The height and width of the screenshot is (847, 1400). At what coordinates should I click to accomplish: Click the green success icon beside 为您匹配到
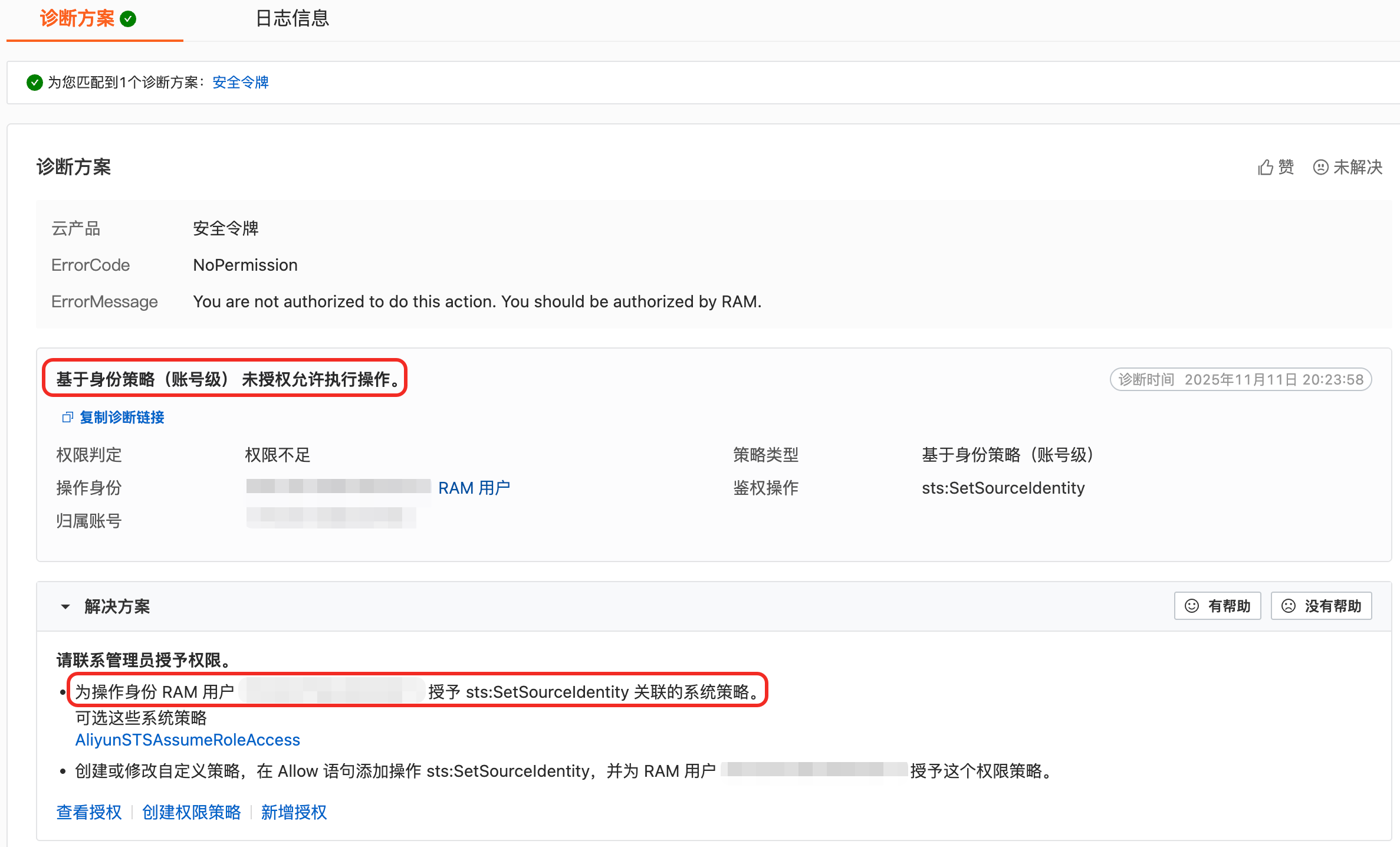coord(35,83)
